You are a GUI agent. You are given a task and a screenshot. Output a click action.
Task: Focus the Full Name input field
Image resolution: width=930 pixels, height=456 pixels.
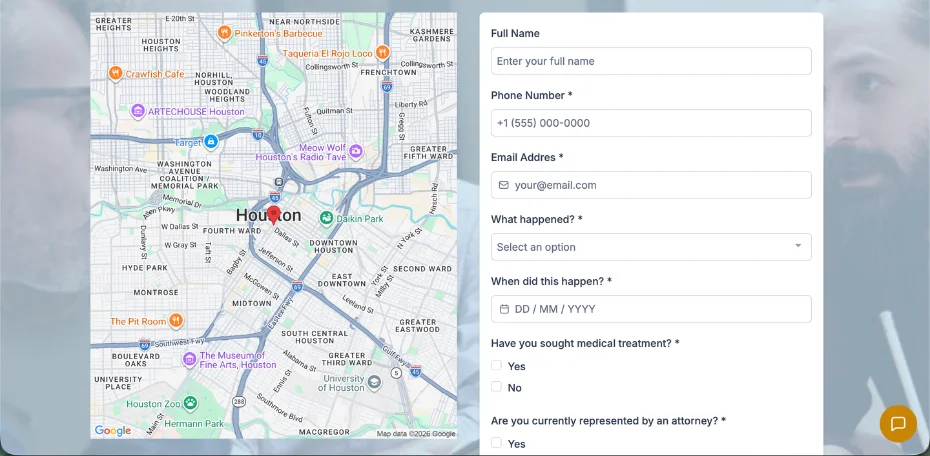coord(651,61)
